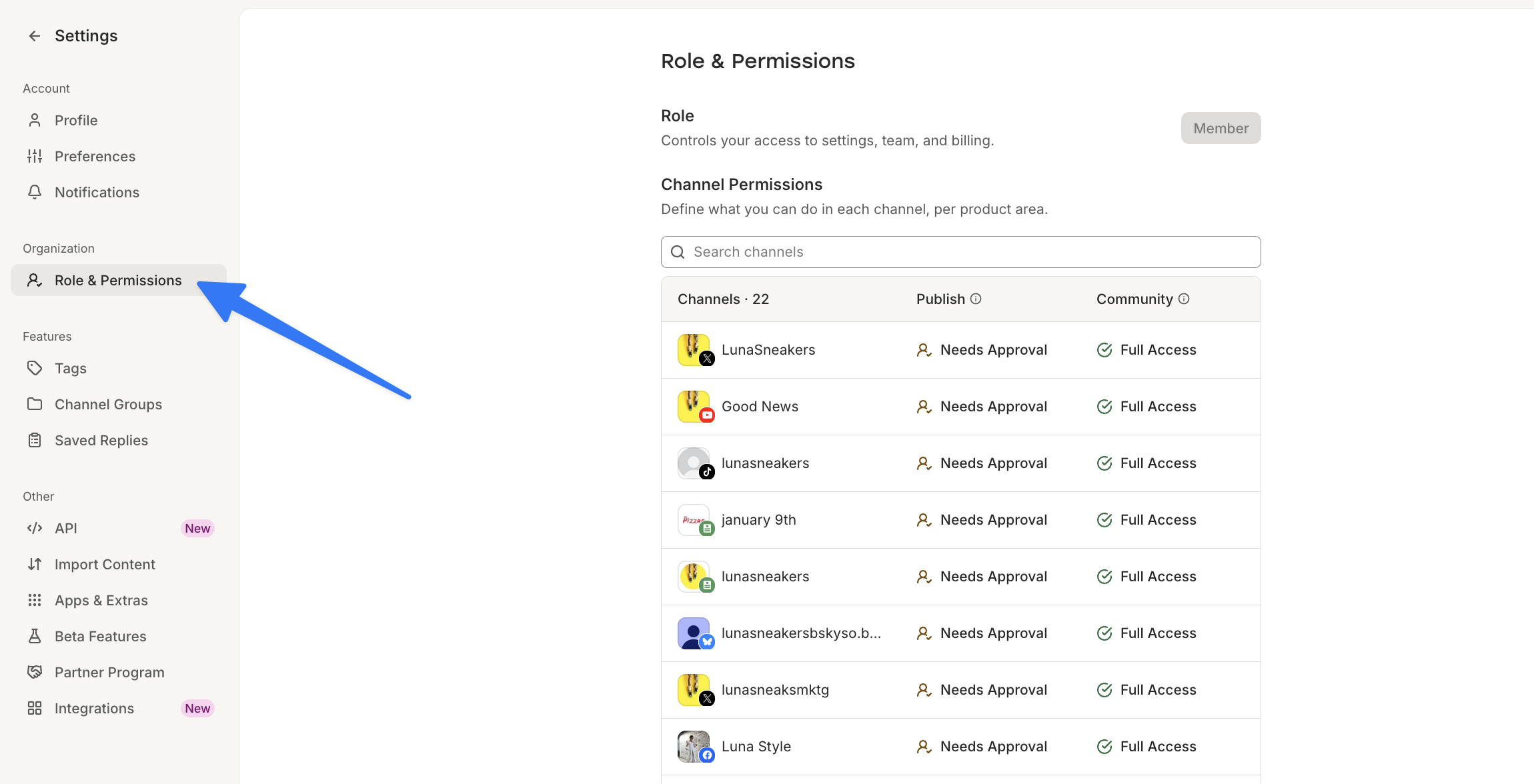The image size is (1534, 784).
Task: Click the Import Content arrows icon
Action: (x=35, y=565)
